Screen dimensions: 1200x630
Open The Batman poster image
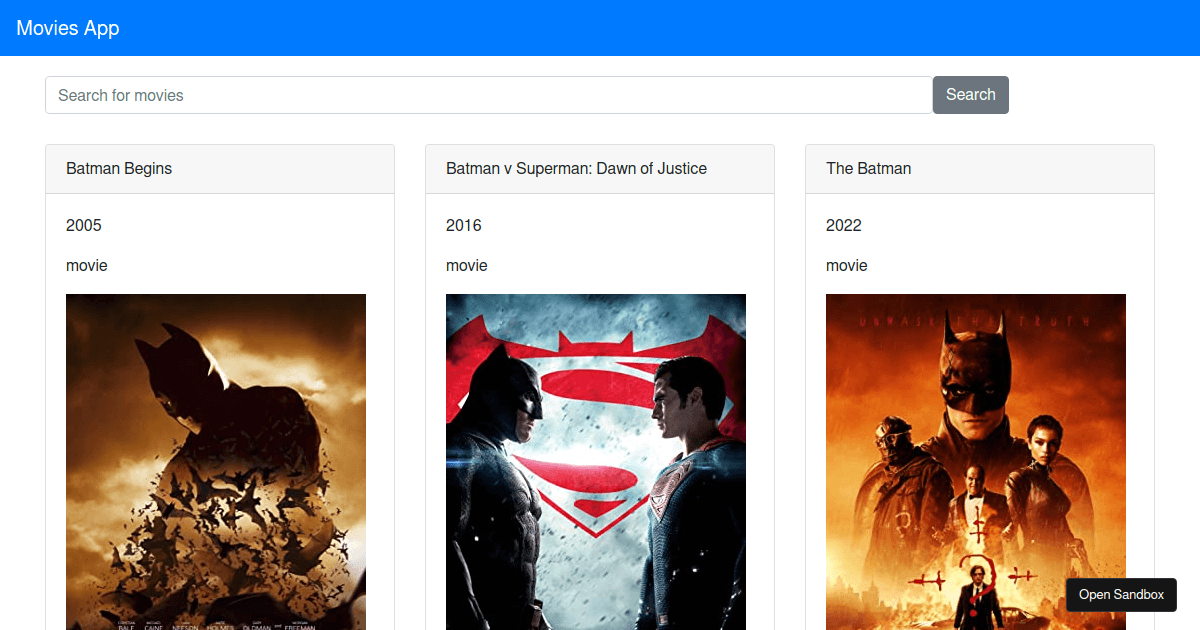[x=976, y=461]
